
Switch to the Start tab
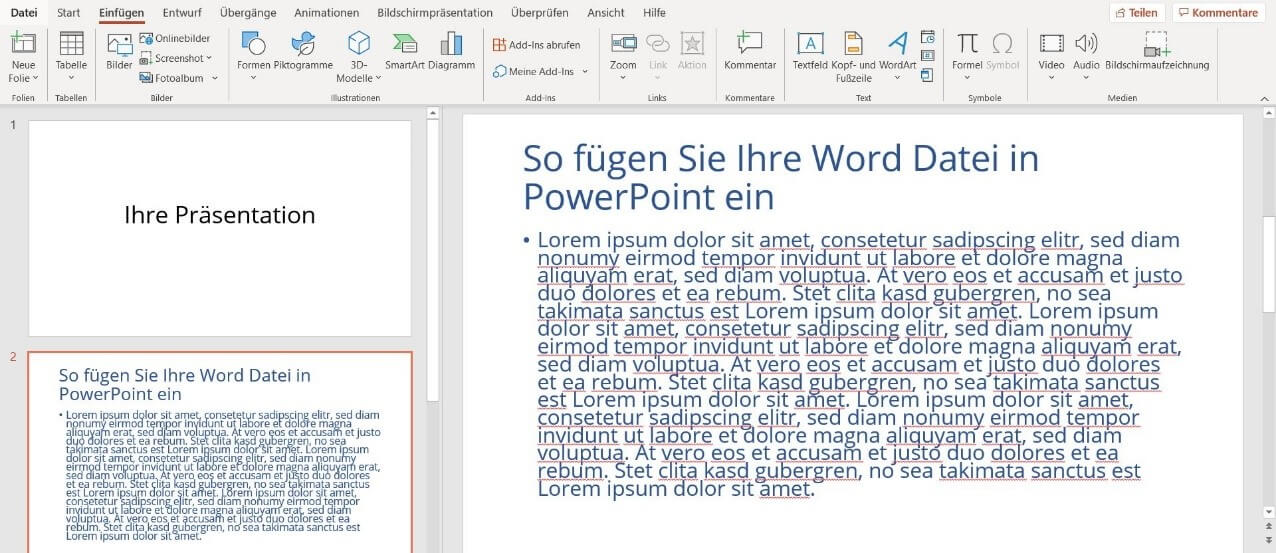point(69,13)
